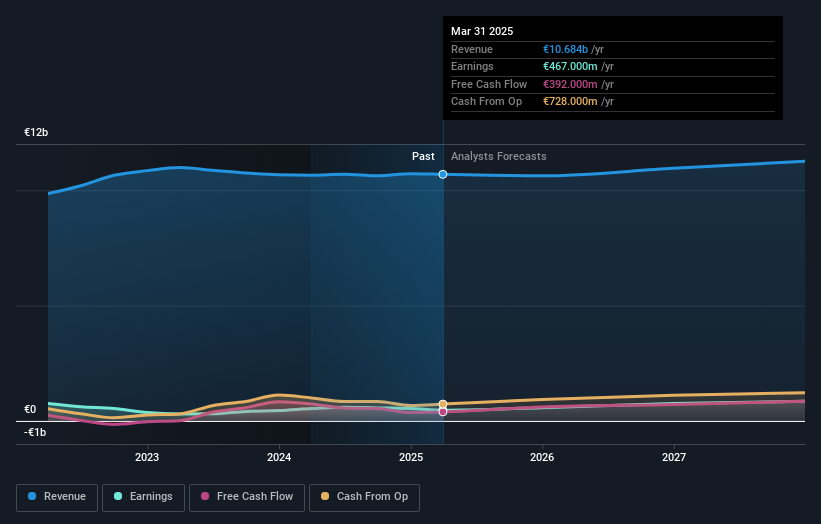
Task: Click the €728.000m cash from op value
Action: coord(570,102)
